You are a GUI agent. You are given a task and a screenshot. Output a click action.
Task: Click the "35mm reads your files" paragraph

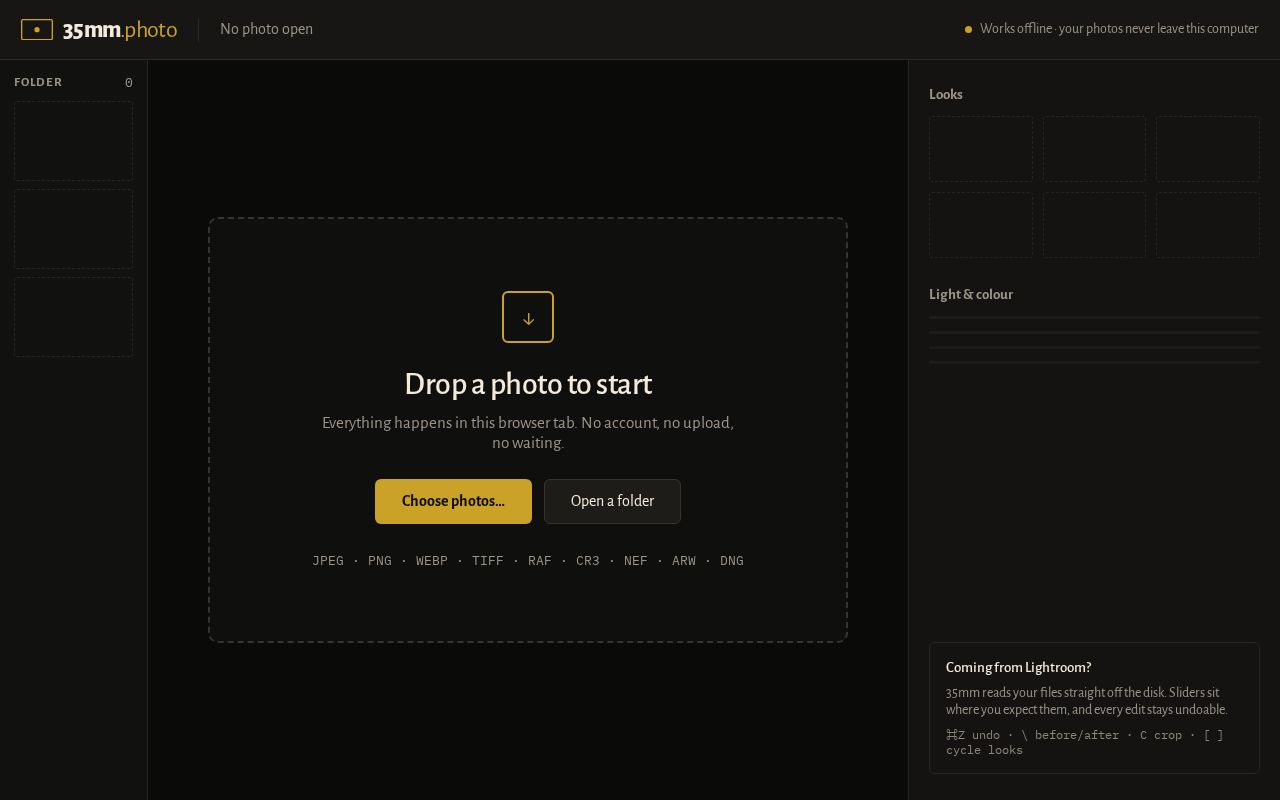tap(1087, 701)
